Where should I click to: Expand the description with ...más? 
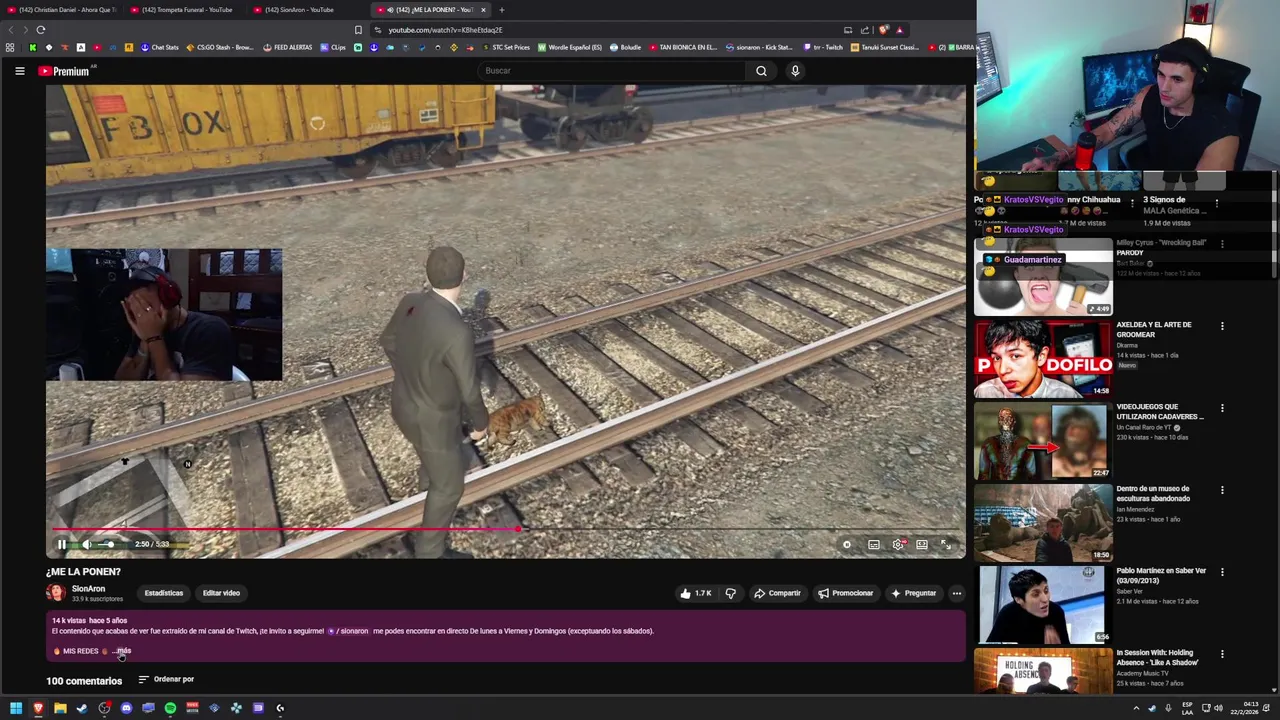[x=122, y=651]
